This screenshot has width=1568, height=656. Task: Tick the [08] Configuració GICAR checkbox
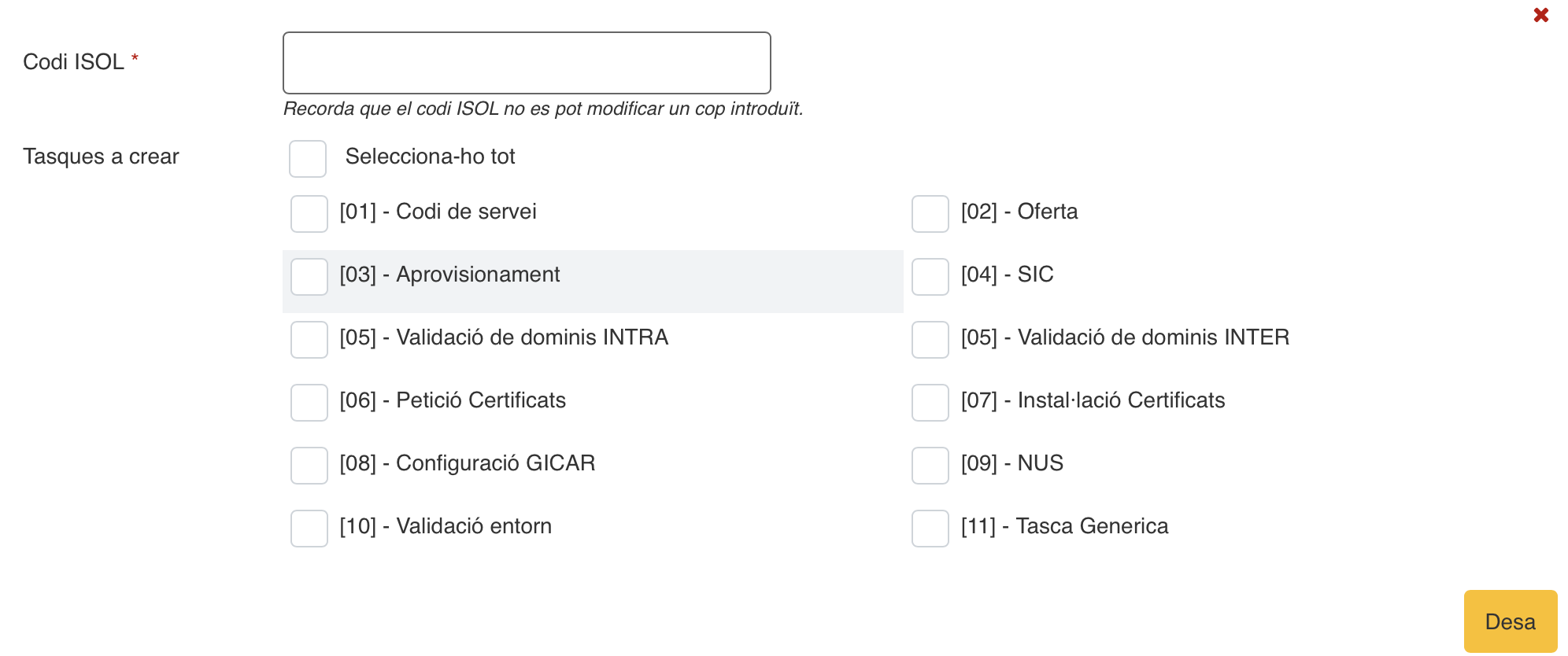(x=309, y=466)
